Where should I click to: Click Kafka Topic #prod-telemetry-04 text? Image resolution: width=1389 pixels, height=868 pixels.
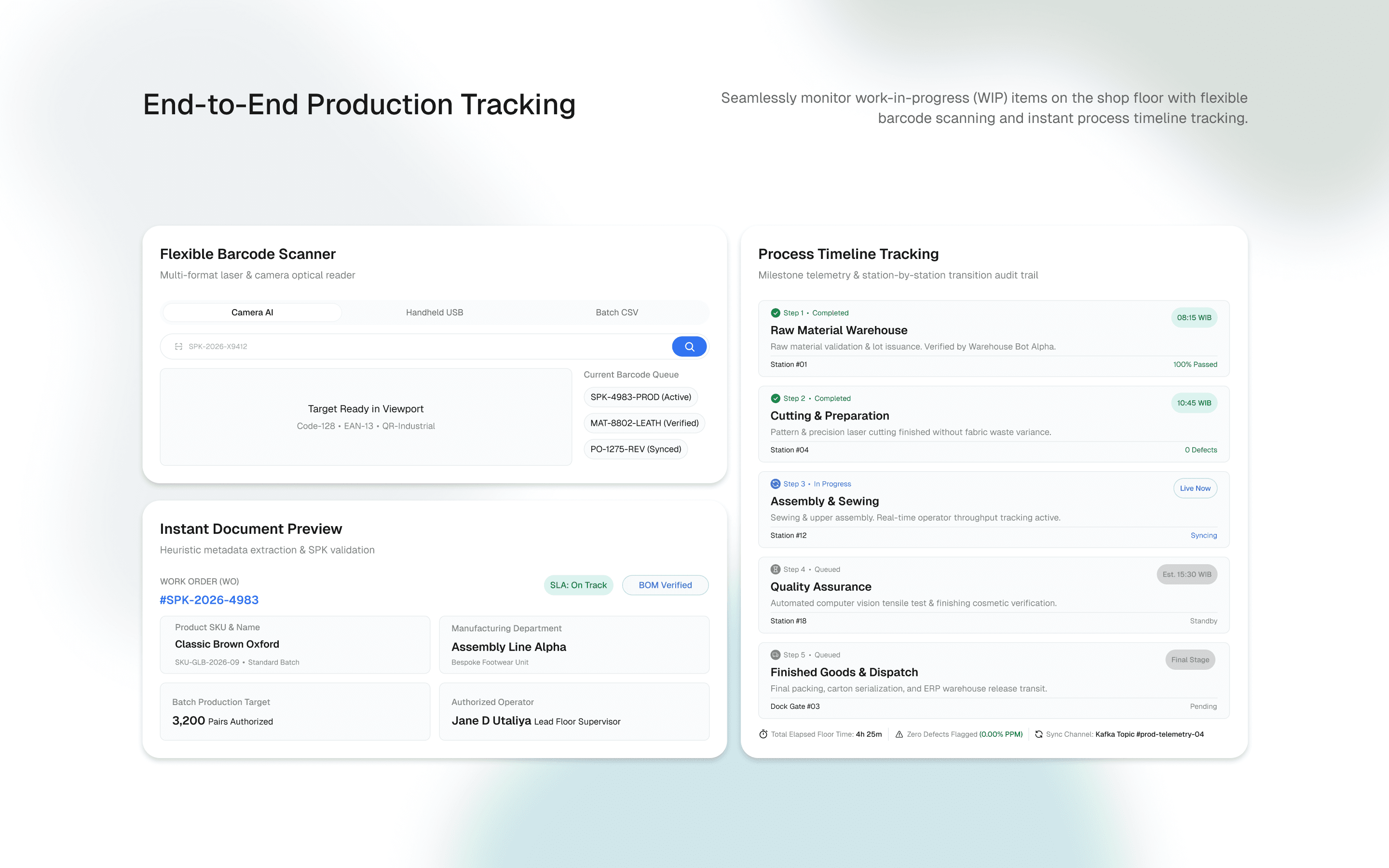tap(1149, 734)
